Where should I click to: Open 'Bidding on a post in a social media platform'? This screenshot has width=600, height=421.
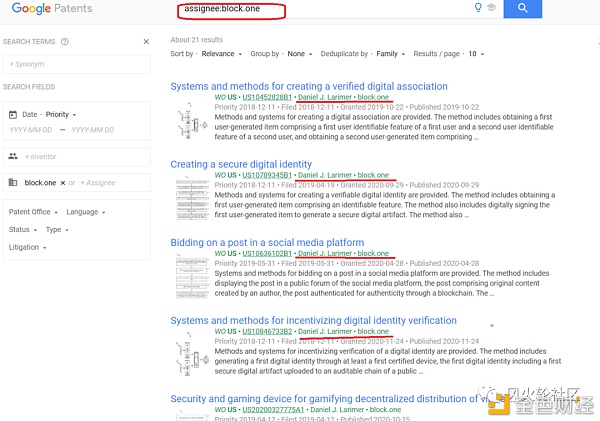click(x=267, y=242)
